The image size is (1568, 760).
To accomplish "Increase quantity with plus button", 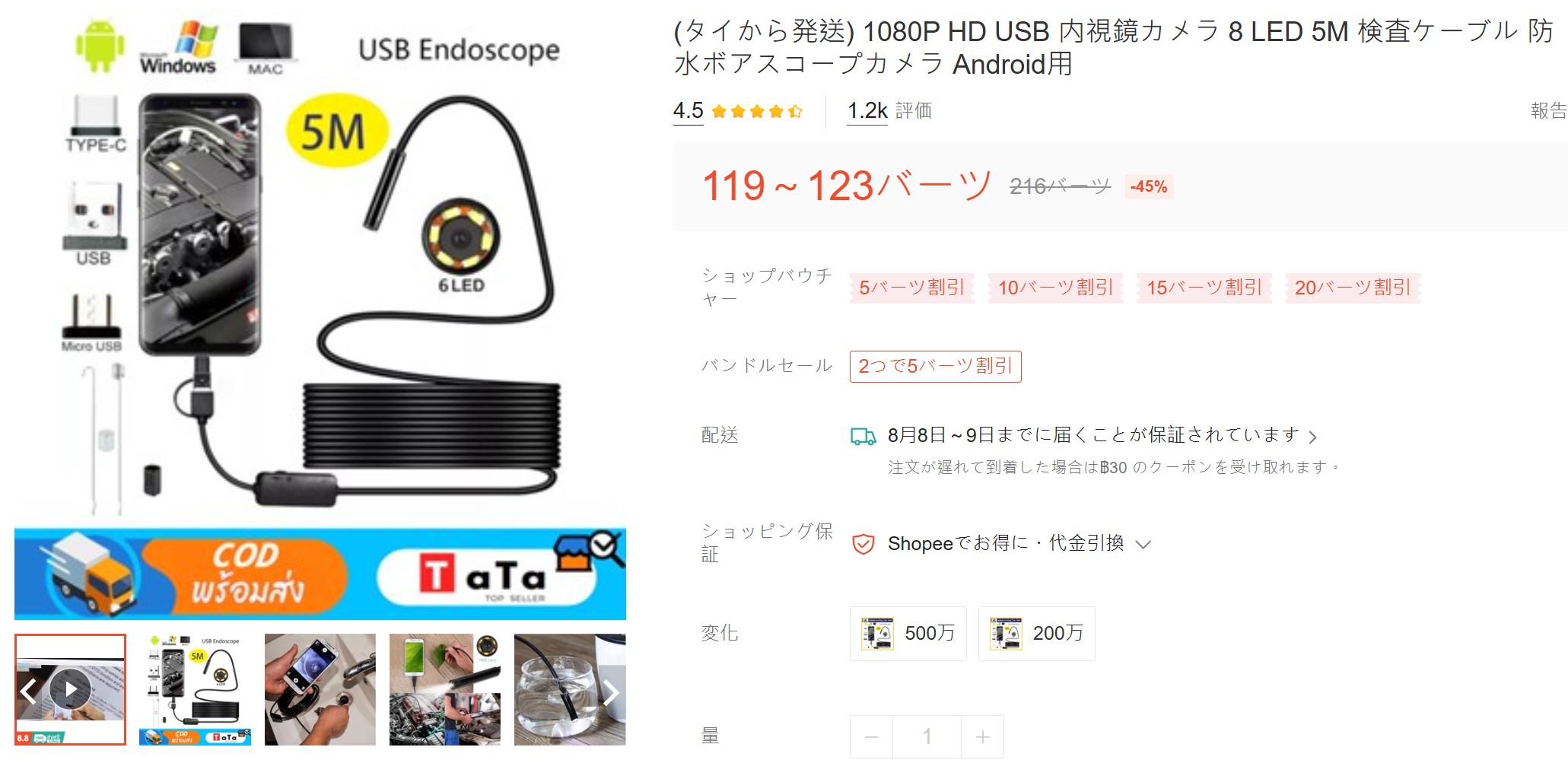I will tap(982, 736).
